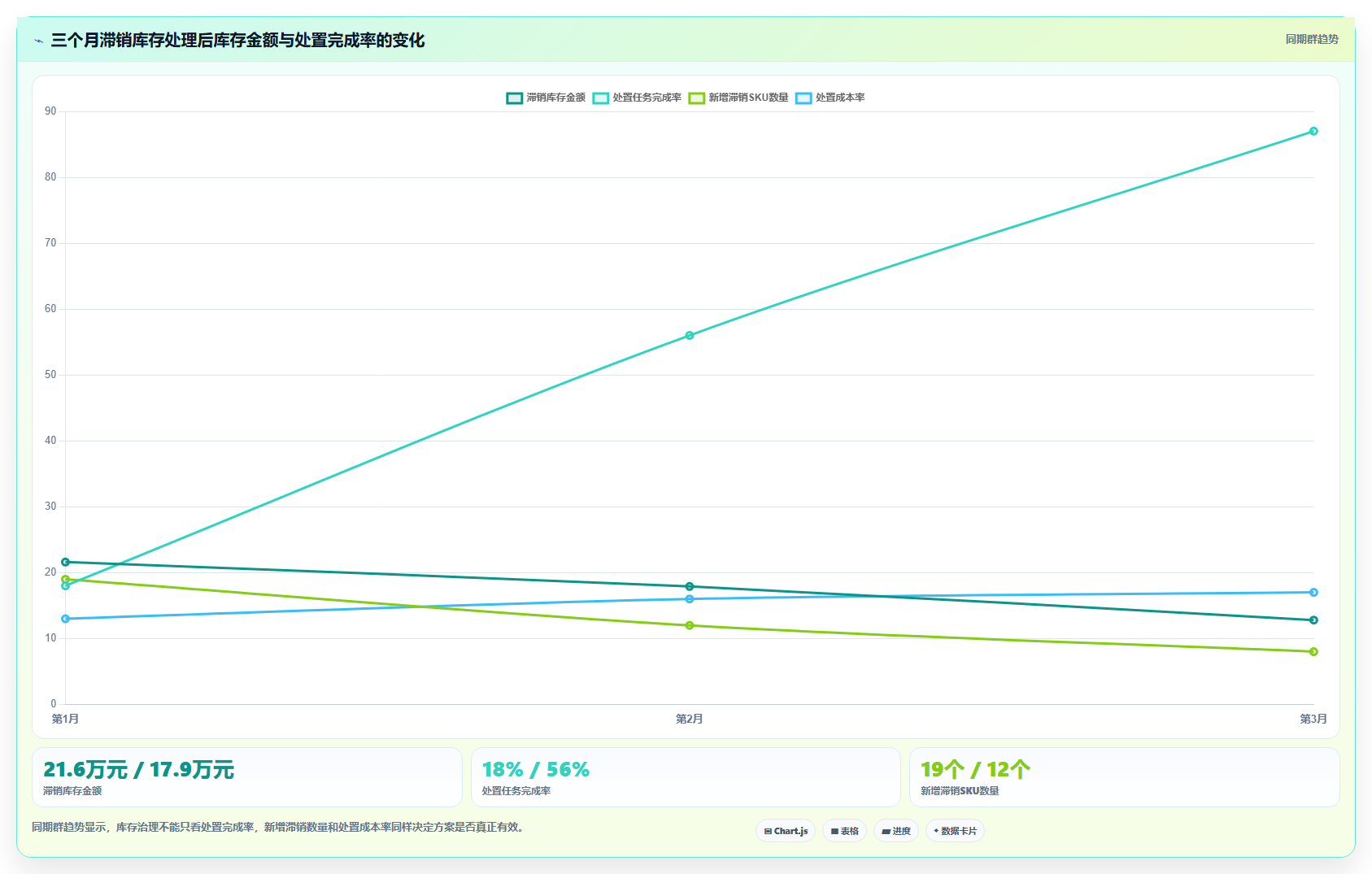Click the Chart.js tag chip
The width and height of the screenshot is (1372, 874).
point(786,831)
